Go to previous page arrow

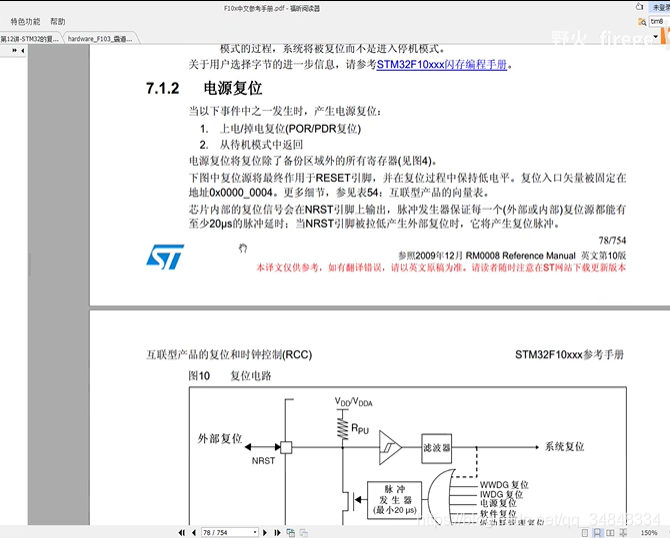click(194, 532)
